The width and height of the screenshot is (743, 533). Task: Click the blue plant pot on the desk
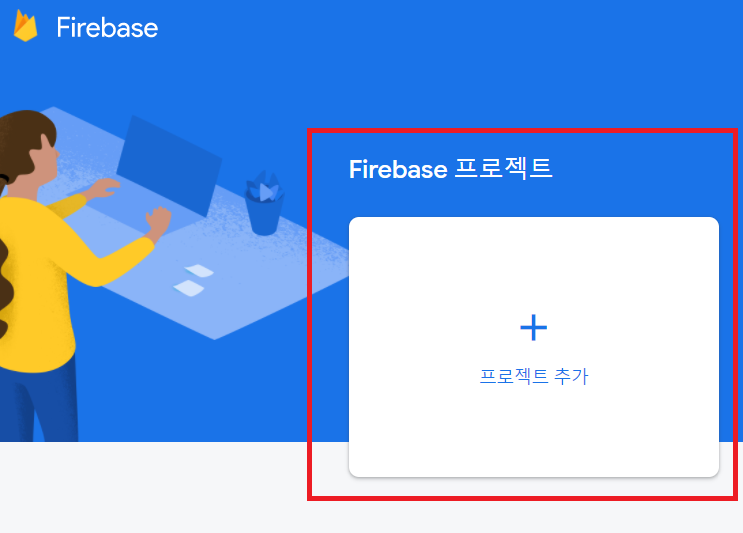[264, 216]
